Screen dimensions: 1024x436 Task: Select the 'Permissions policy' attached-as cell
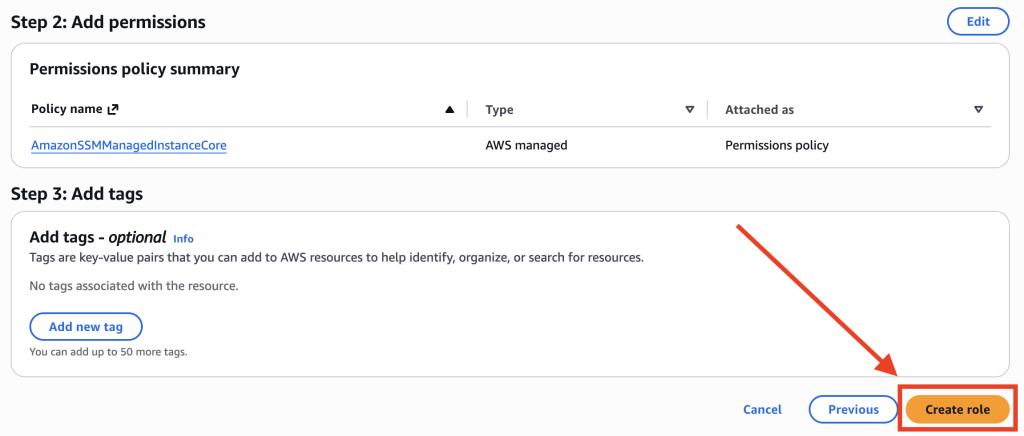pyautogui.click(x=776, y=146)
